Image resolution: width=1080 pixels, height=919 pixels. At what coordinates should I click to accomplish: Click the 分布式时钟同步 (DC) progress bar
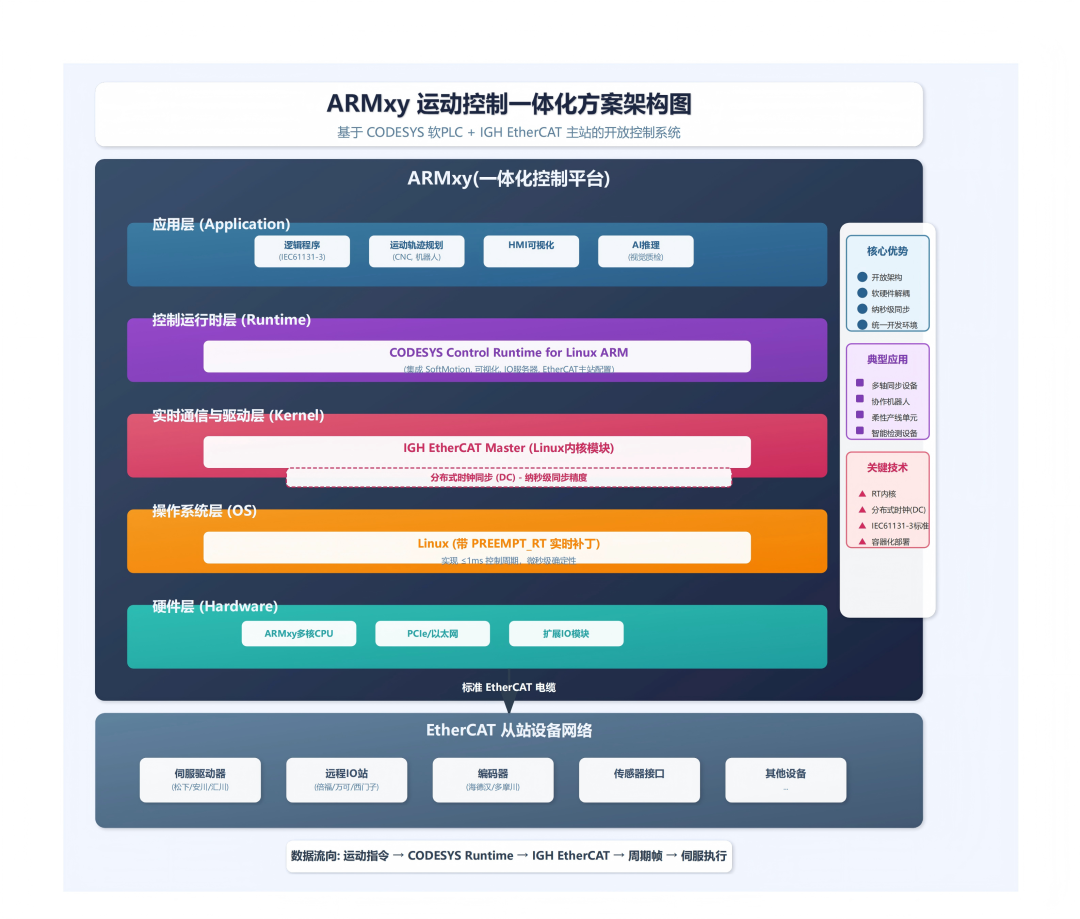coord(510,477)
